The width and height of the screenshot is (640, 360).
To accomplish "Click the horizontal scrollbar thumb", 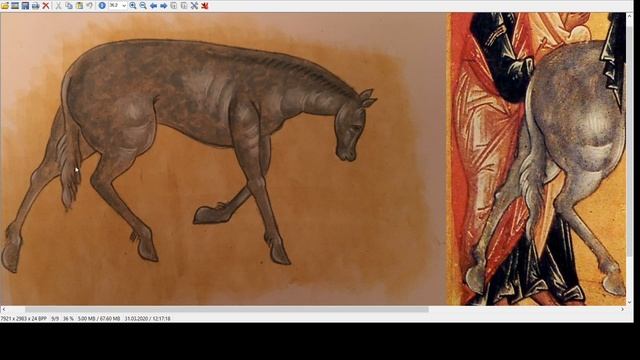I will tap(227, 309).
